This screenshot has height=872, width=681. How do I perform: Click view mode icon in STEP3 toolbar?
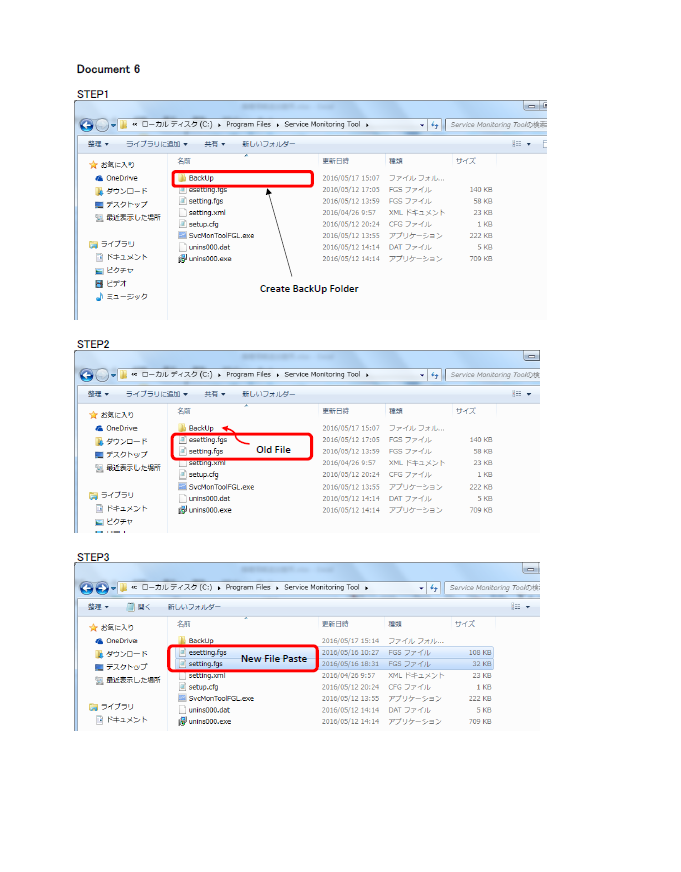[516, 607]
